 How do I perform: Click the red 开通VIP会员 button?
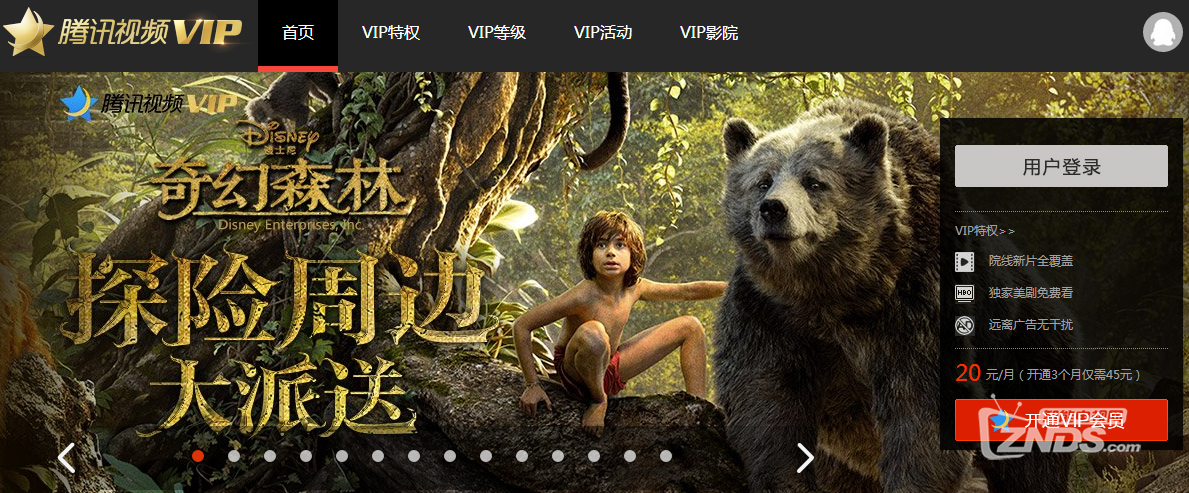(x=1061, y=420)
